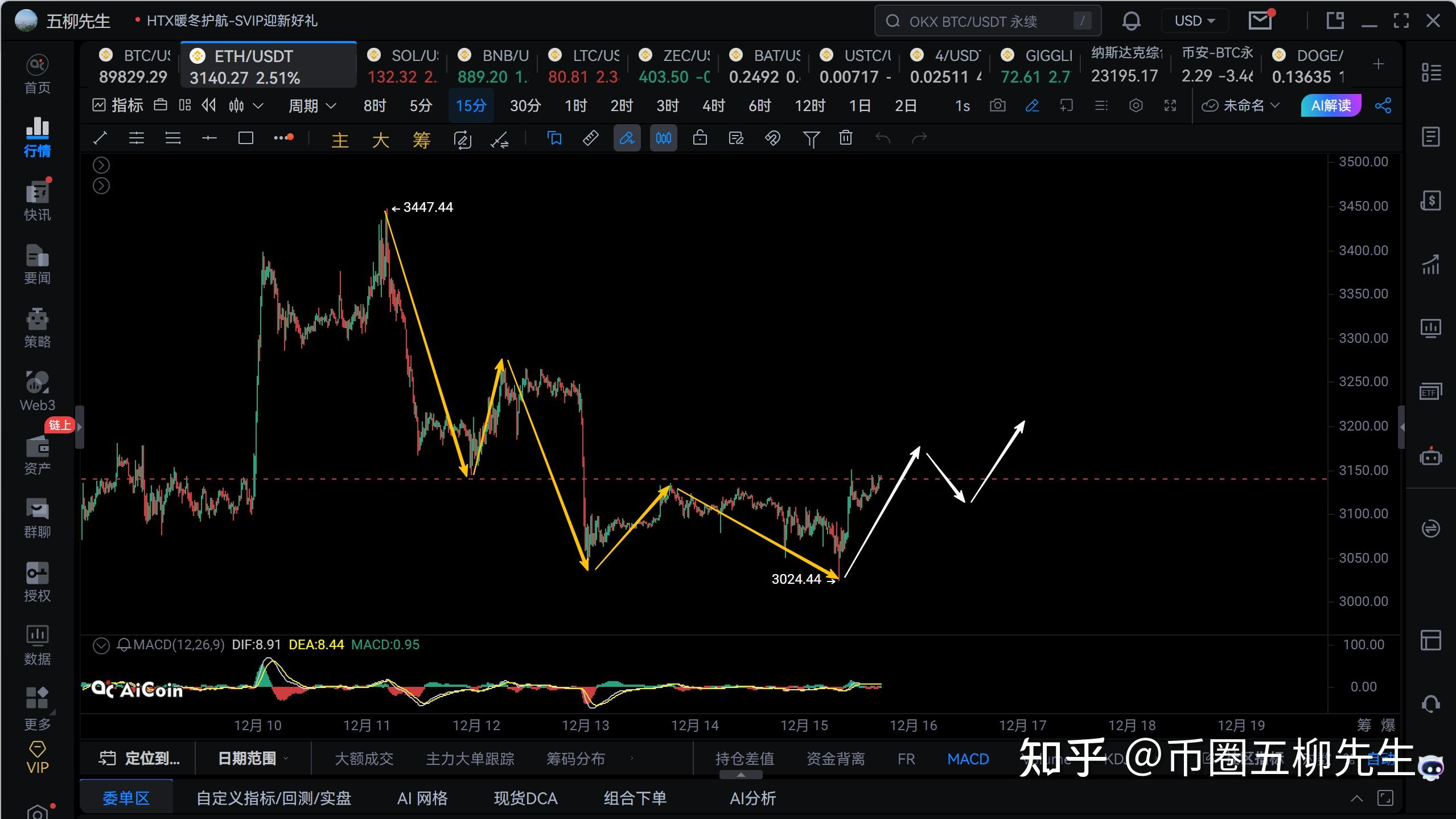The width and height of the screenshot is (1456, 819).
Task: Take a chart screenshot with camera icon
Action: 997,105
